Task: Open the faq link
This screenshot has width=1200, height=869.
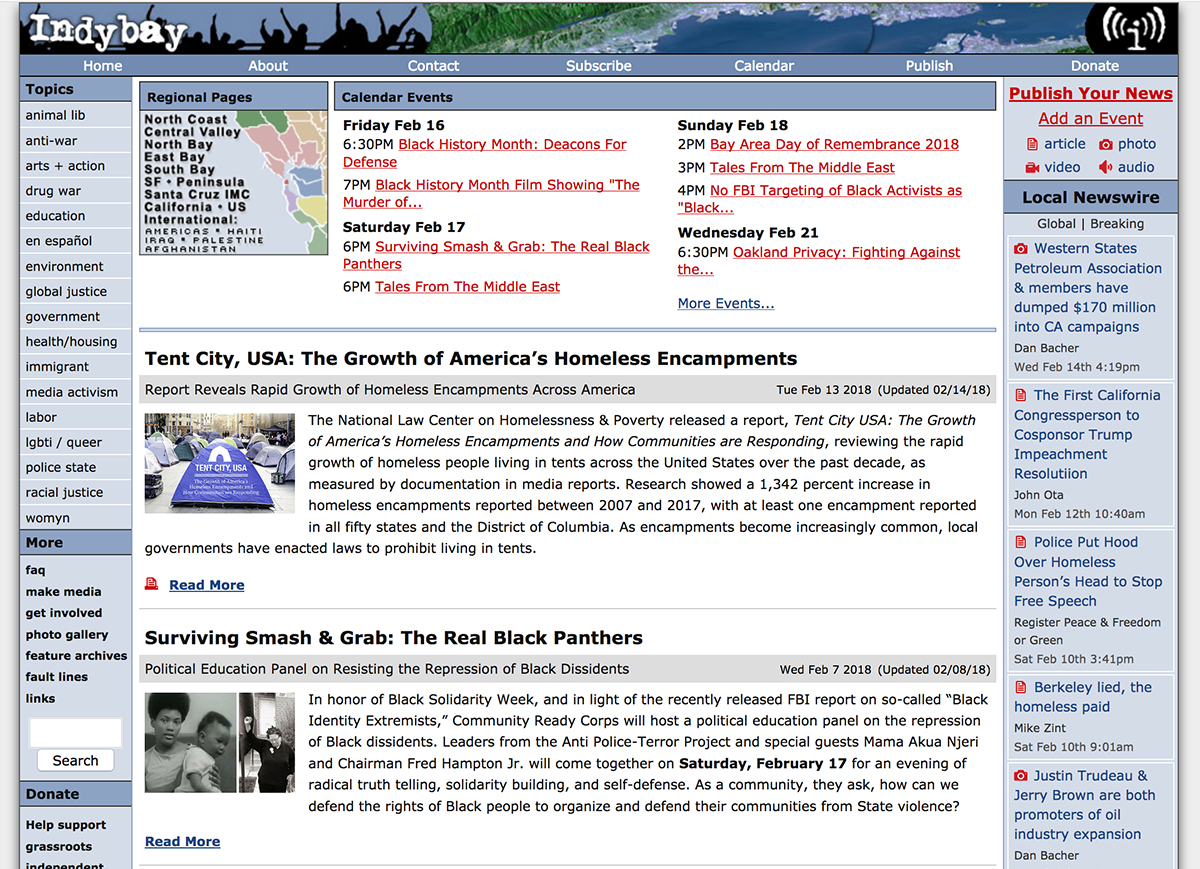Action: (35, 570)
